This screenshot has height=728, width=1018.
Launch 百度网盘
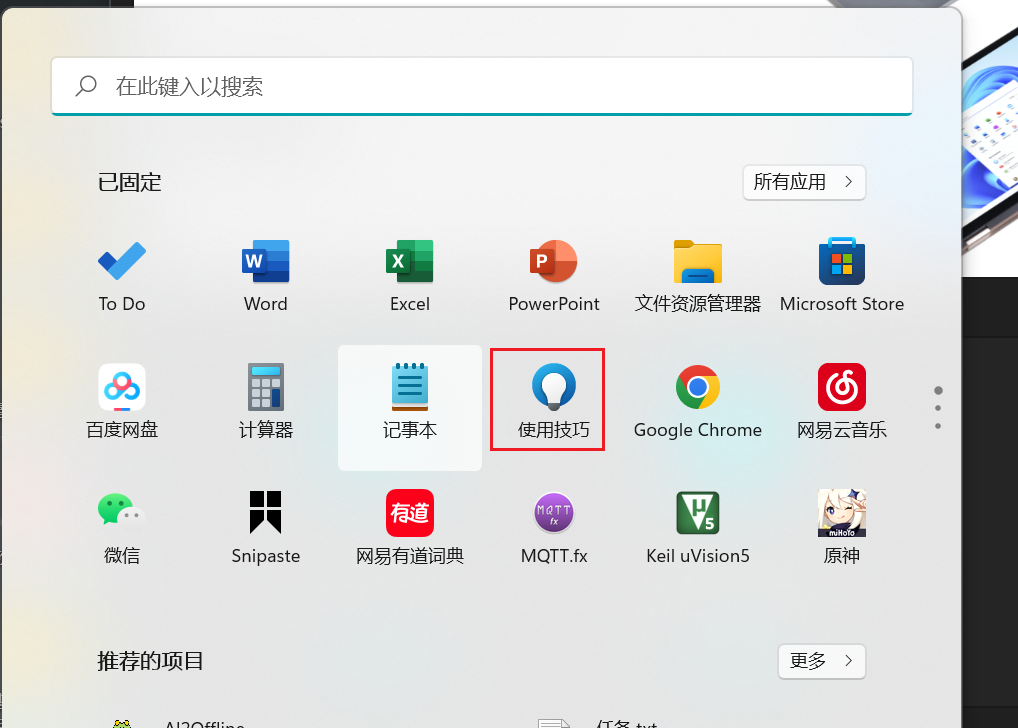pos(121,402)
